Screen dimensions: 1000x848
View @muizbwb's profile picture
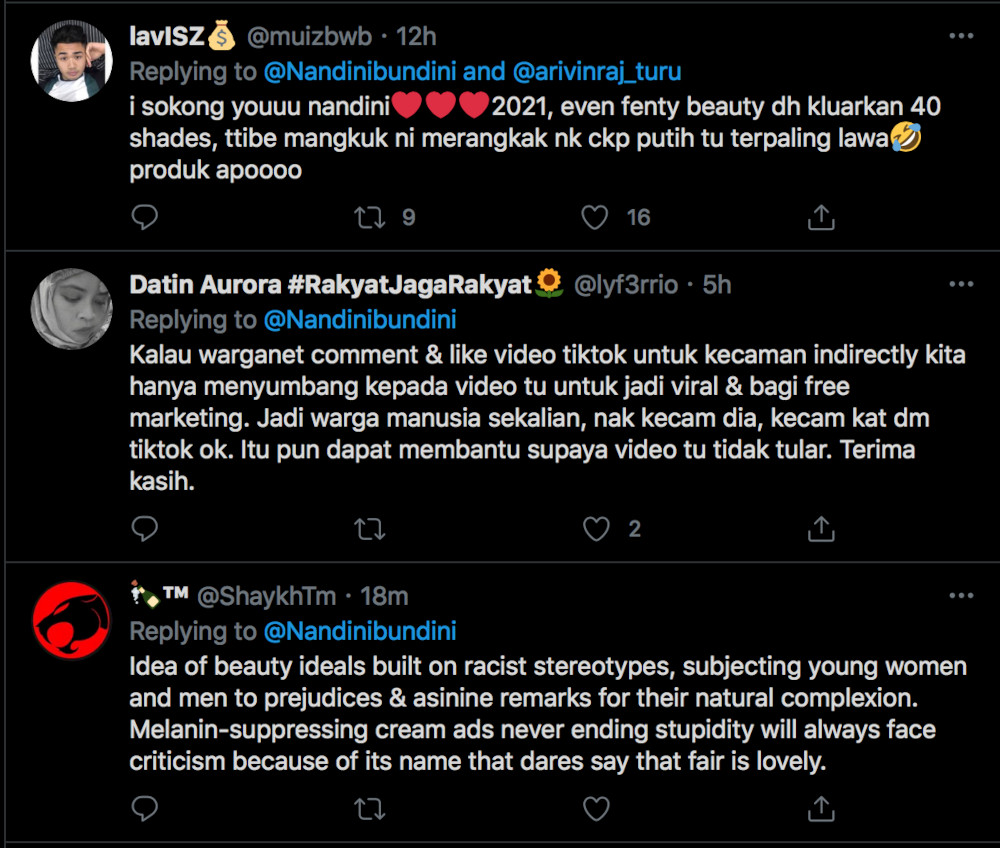71,60
